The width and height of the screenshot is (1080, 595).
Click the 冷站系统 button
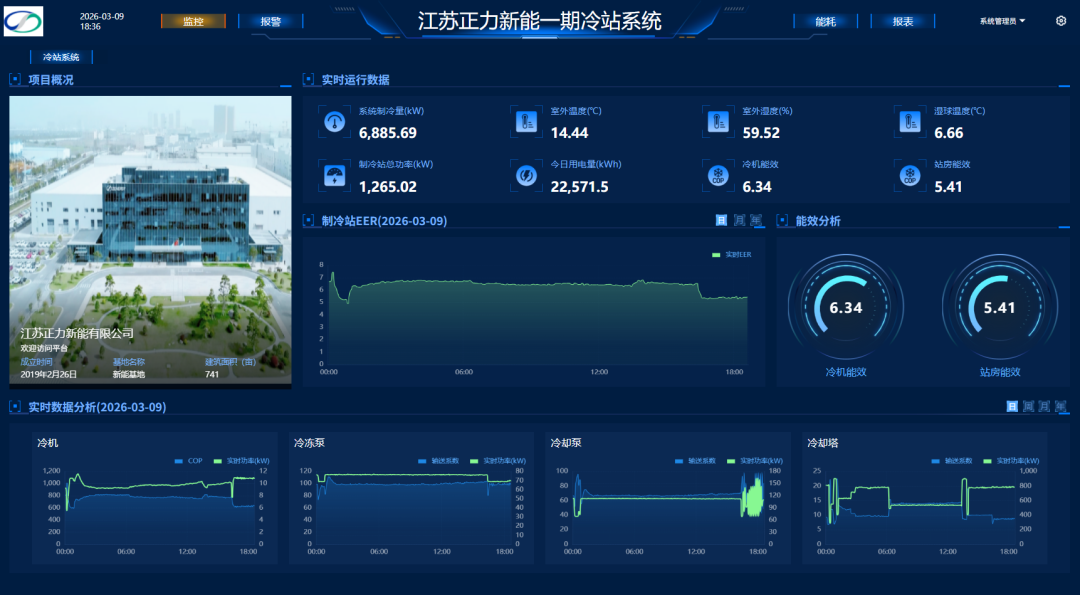pos(61,57)
